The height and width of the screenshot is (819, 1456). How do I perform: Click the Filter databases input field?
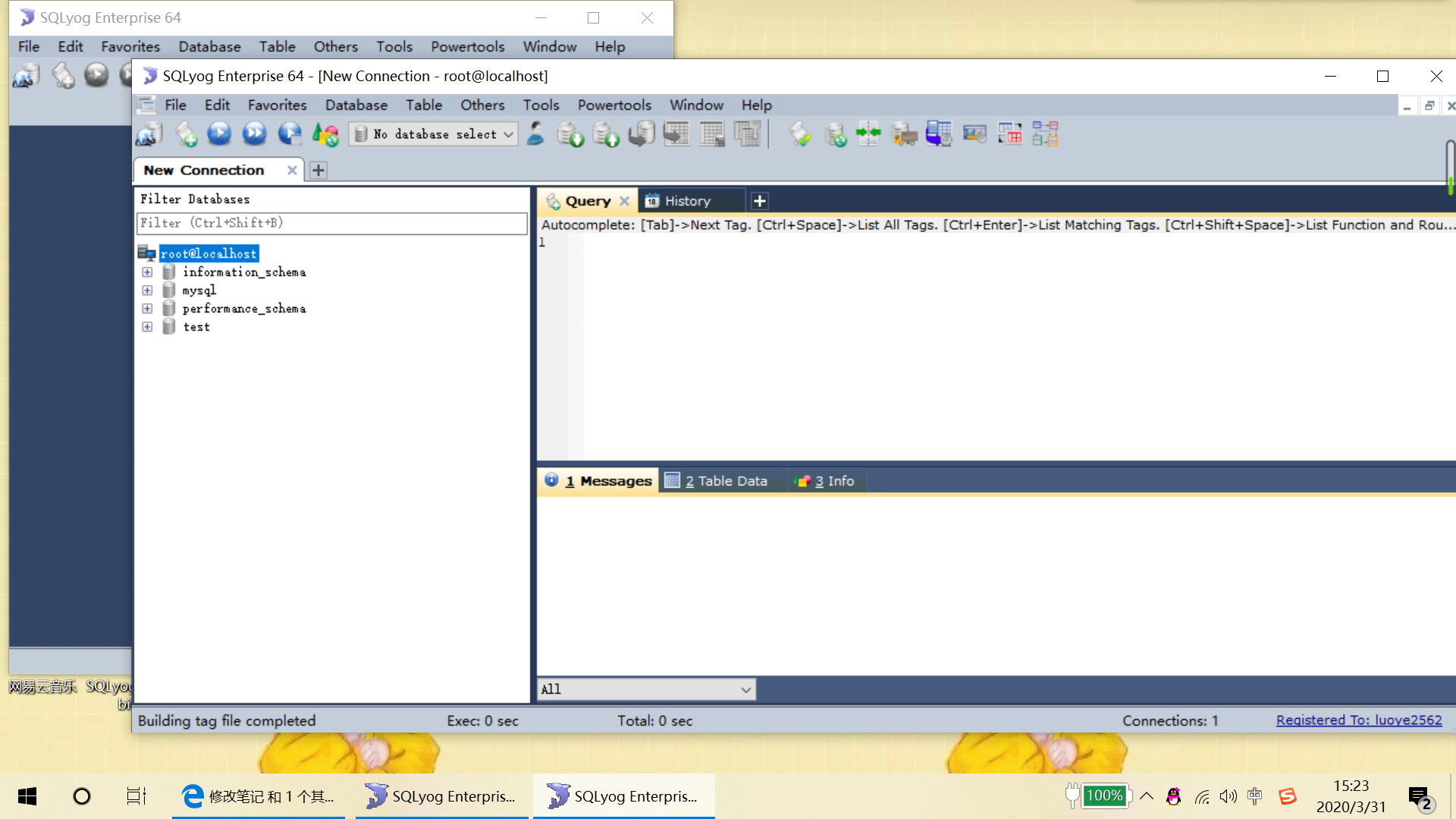pyautogui.click(x=331, y=223)
